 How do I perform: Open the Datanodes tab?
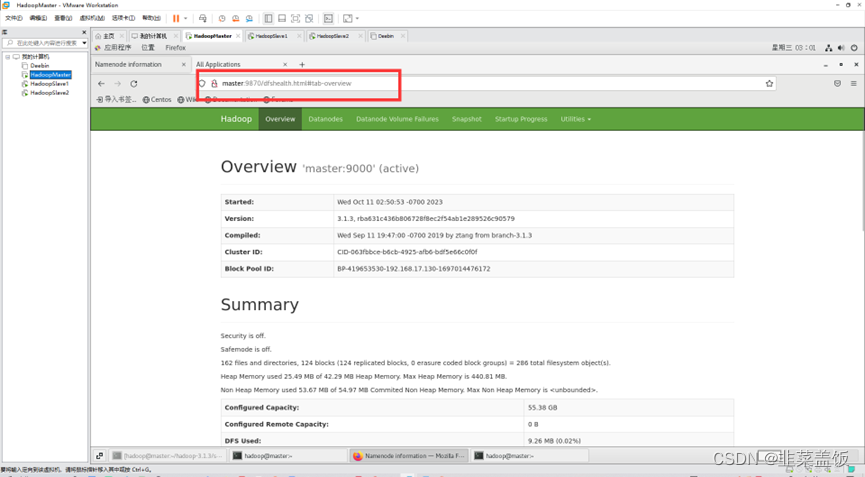pos(325,119)
